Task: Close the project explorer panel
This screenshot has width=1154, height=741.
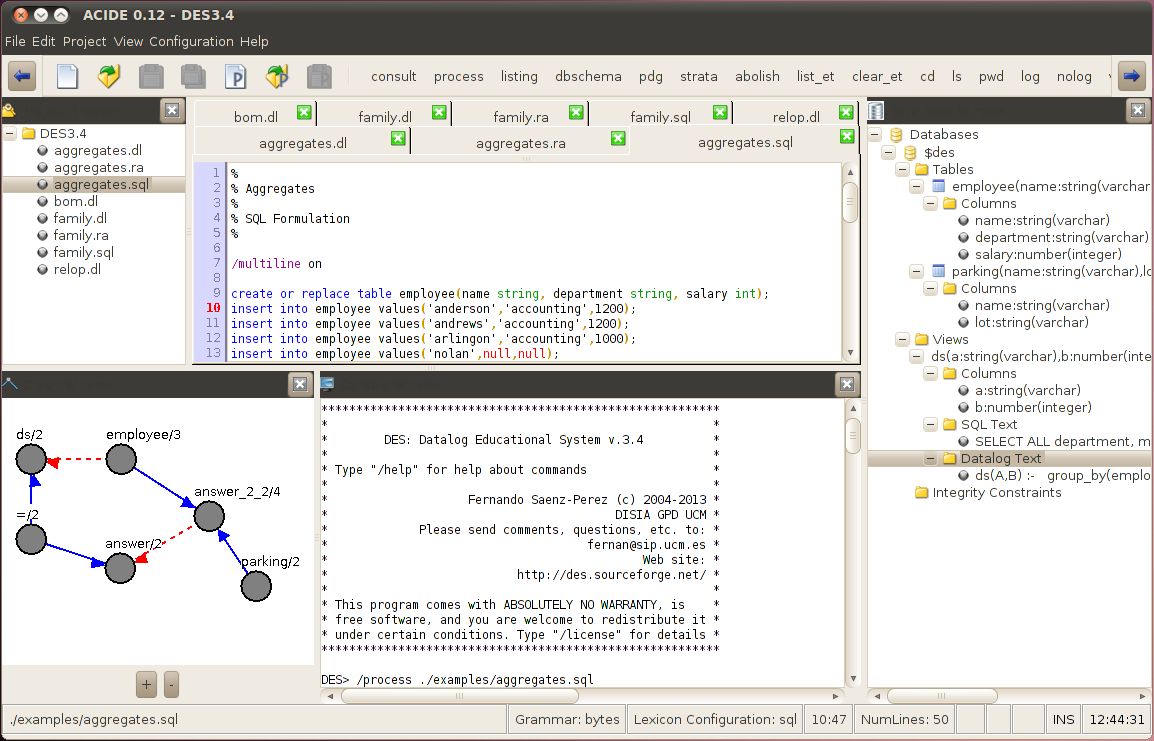Action: tap(172, 110)
